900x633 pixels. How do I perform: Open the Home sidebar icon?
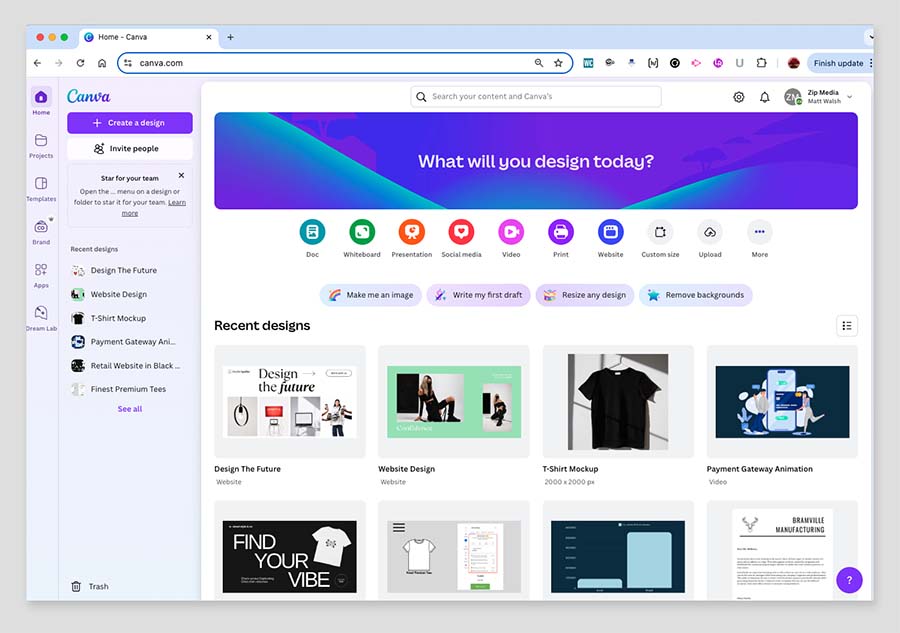point(41,98)
